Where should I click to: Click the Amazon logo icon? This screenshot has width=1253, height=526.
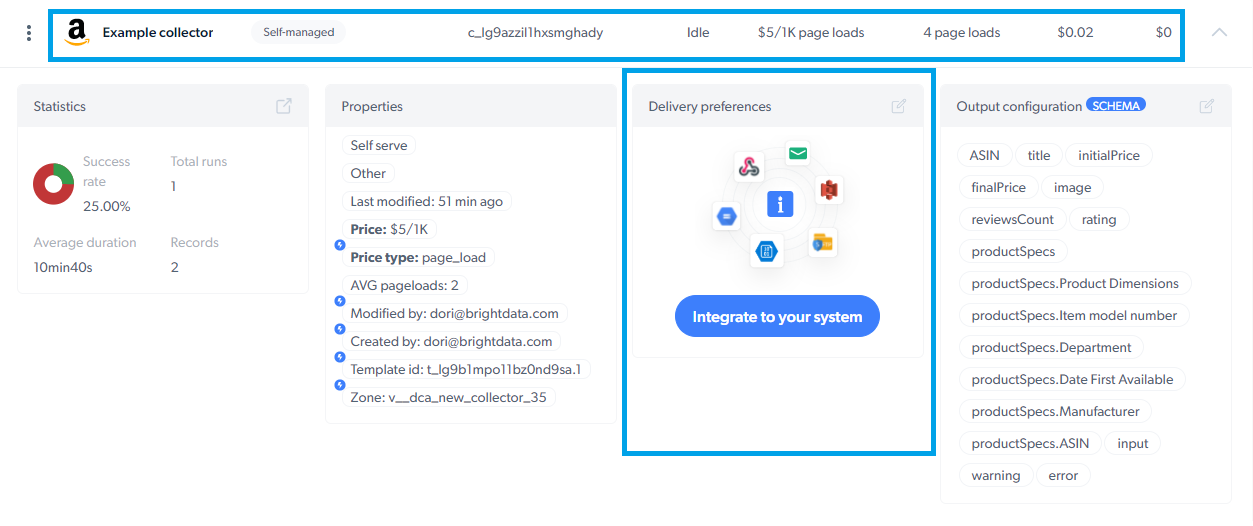[x=77, y=33]
